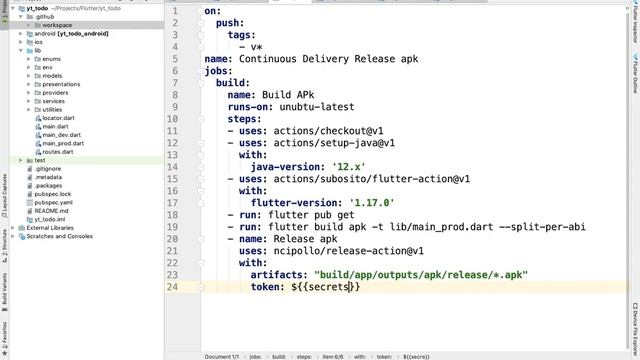
Task: Click the .metadata file icon
Action: pos(30,177)
